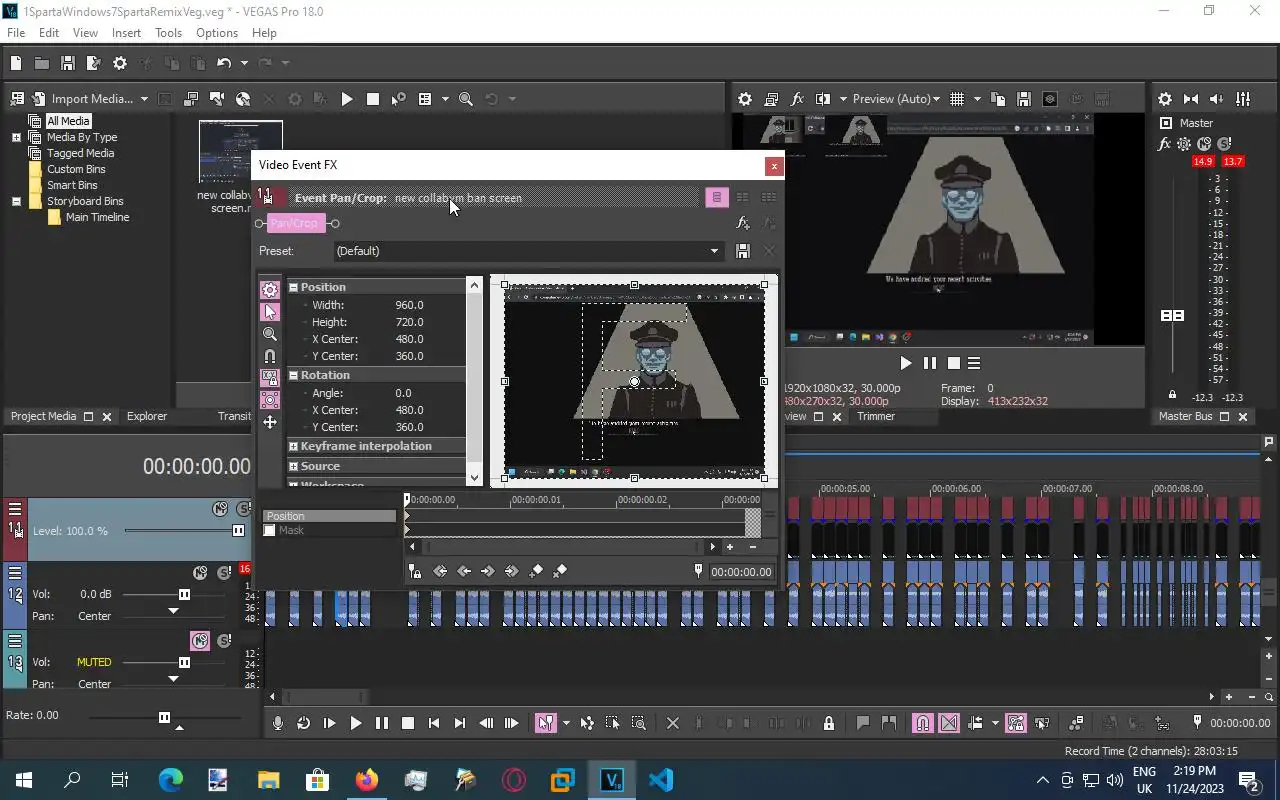The height and width of the screenshot is (800, 1280).
Task: Adjust the Rate slider
Action: [x=164, y=717]
